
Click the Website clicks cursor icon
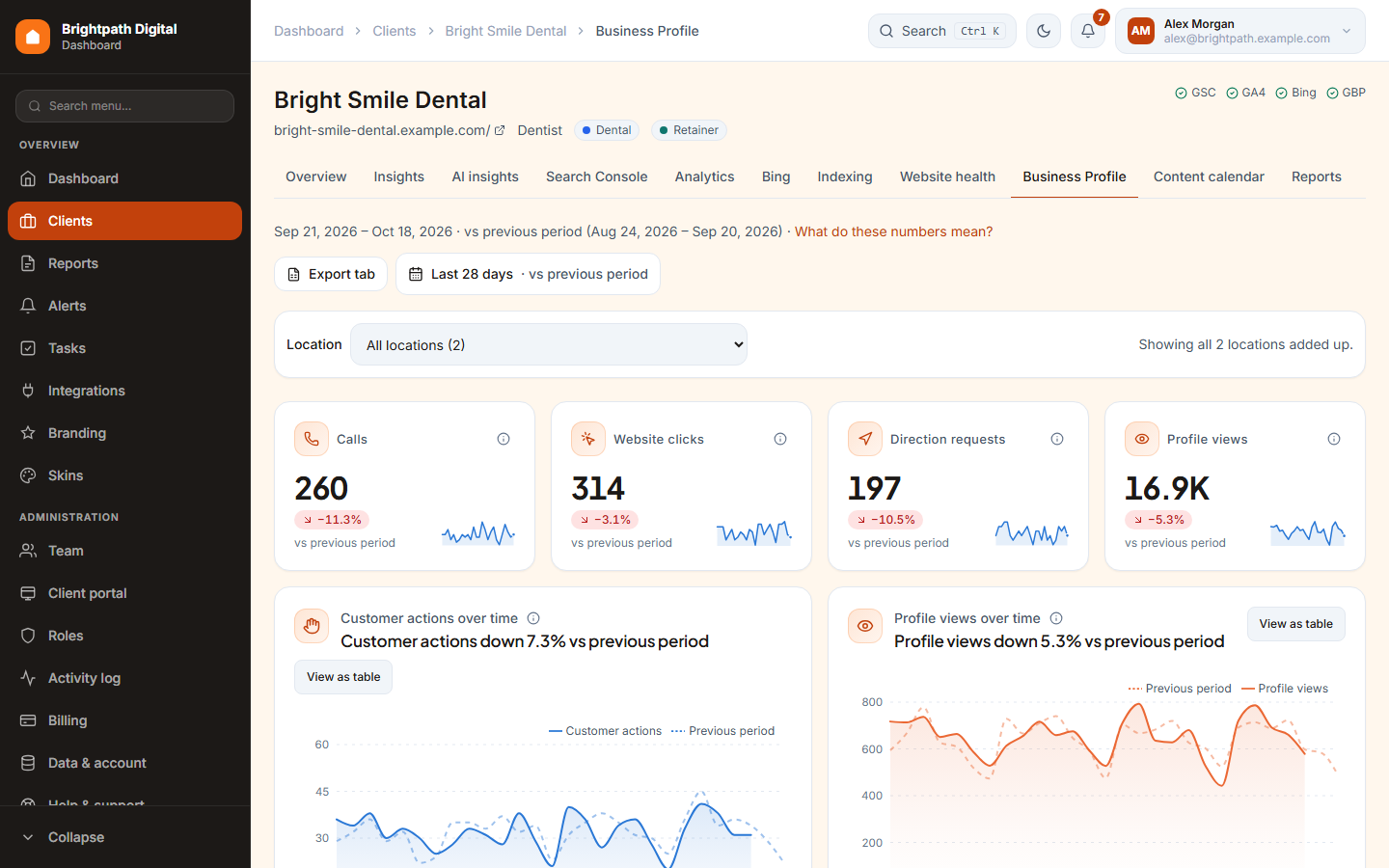[x=588, y=439]
